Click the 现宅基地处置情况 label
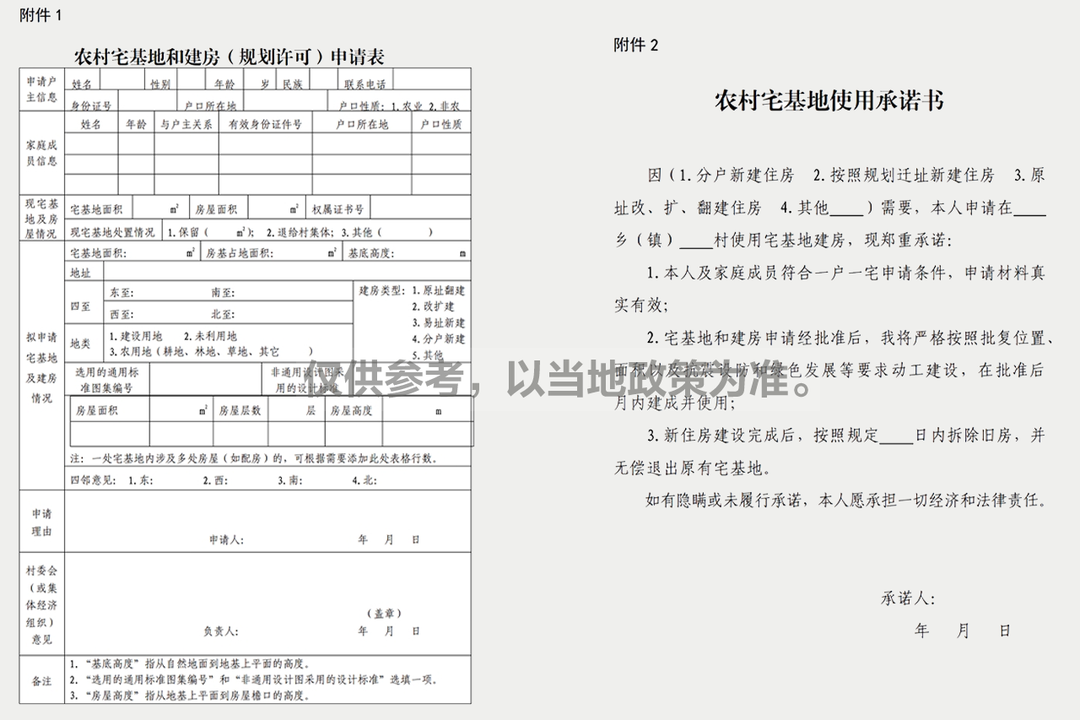1080x720 pixels. coord(112,232)
